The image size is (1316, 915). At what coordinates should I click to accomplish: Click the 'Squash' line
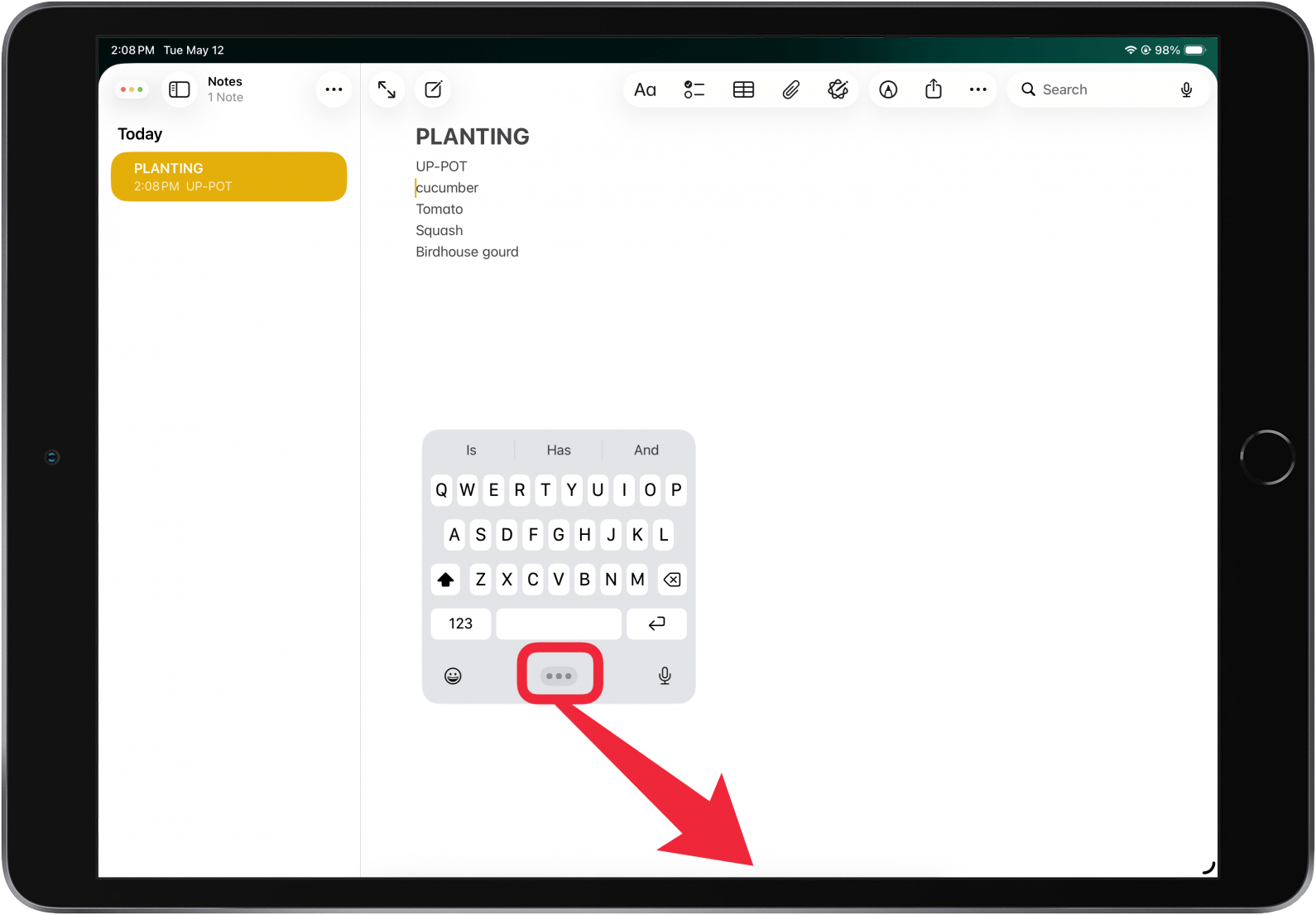pyautogui.click(x=439, y=231)
